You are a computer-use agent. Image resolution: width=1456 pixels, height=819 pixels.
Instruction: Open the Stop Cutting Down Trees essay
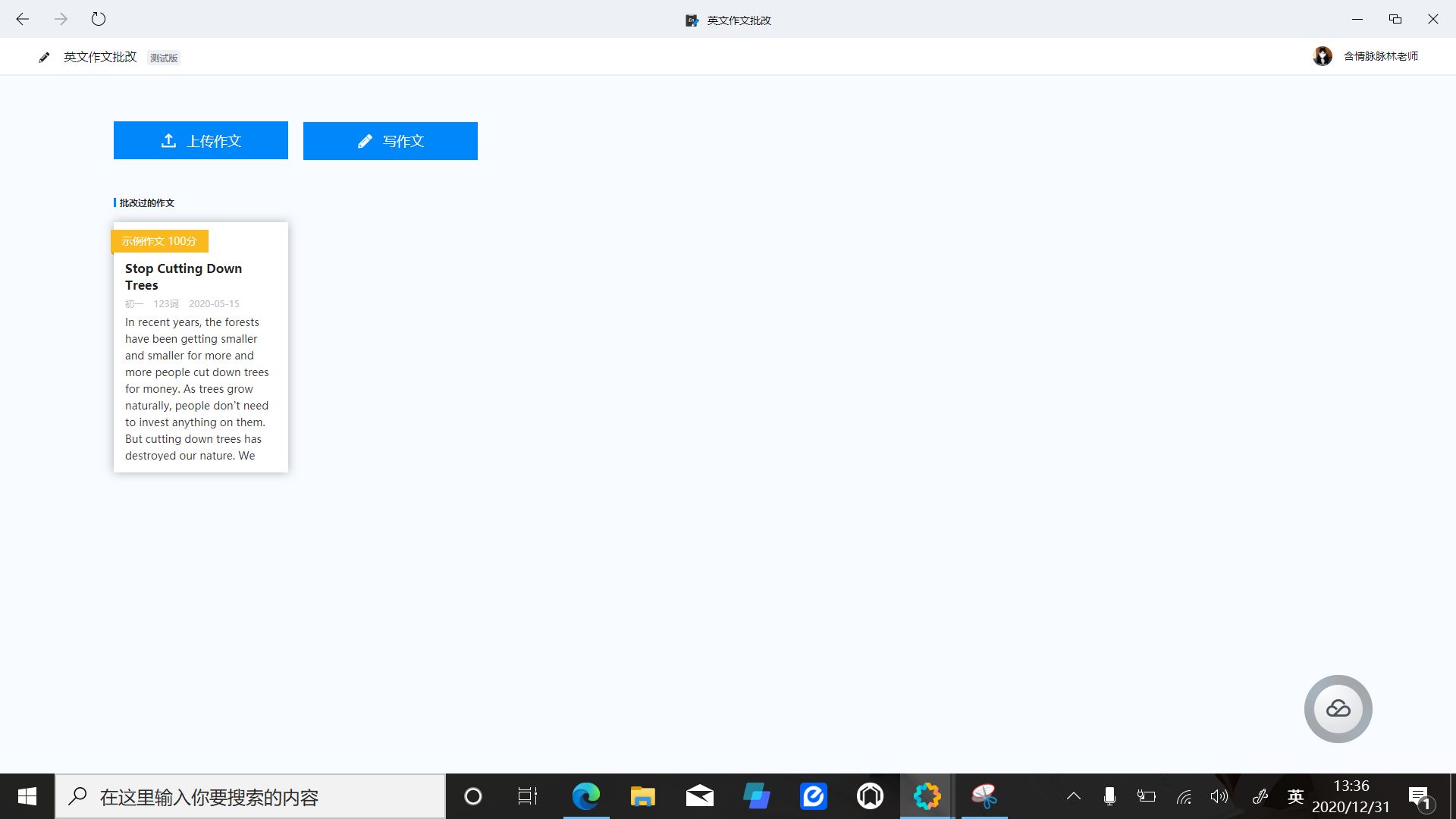pos(184,277)
